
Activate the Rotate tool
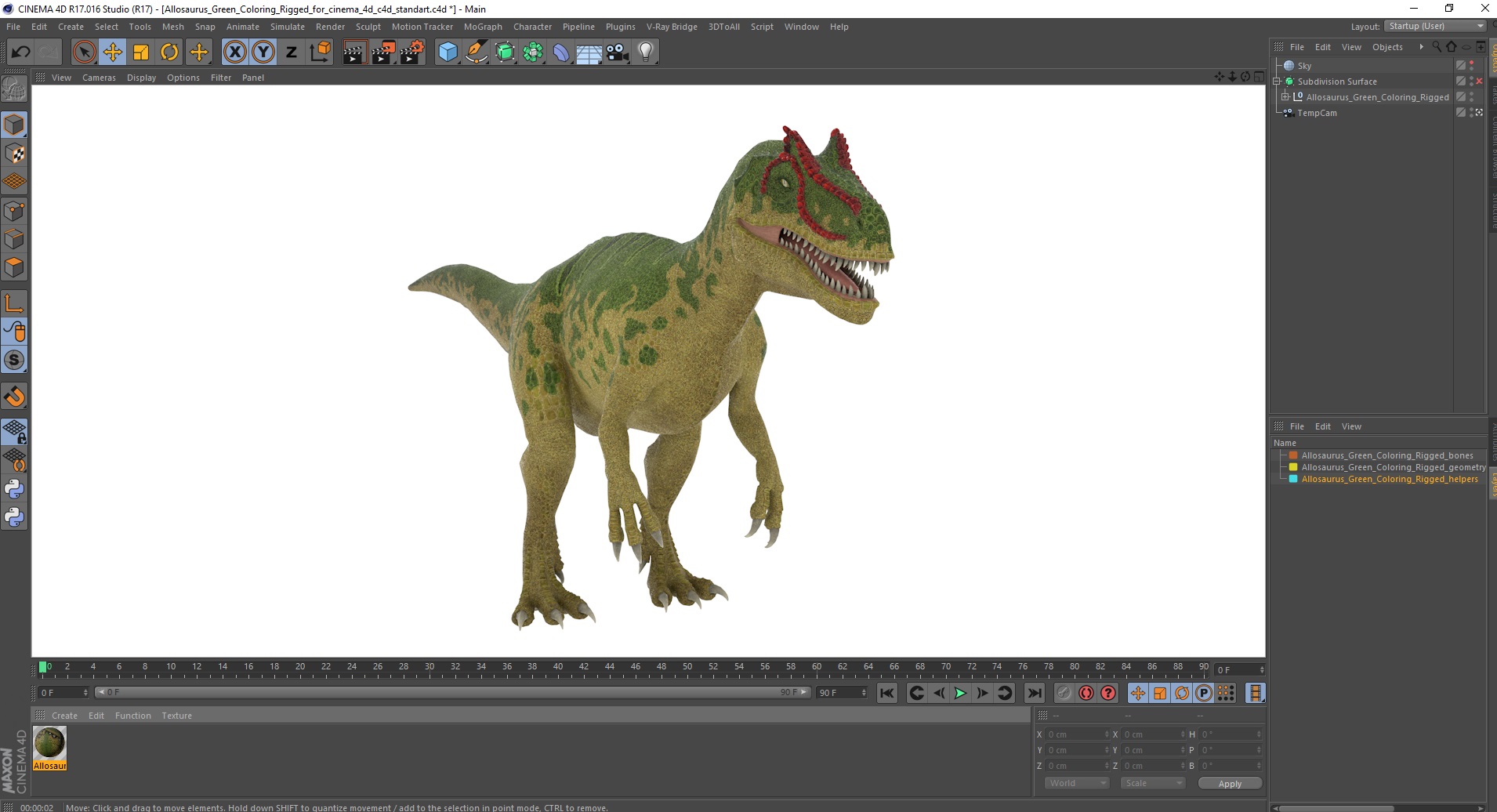(x=169, y=53)
